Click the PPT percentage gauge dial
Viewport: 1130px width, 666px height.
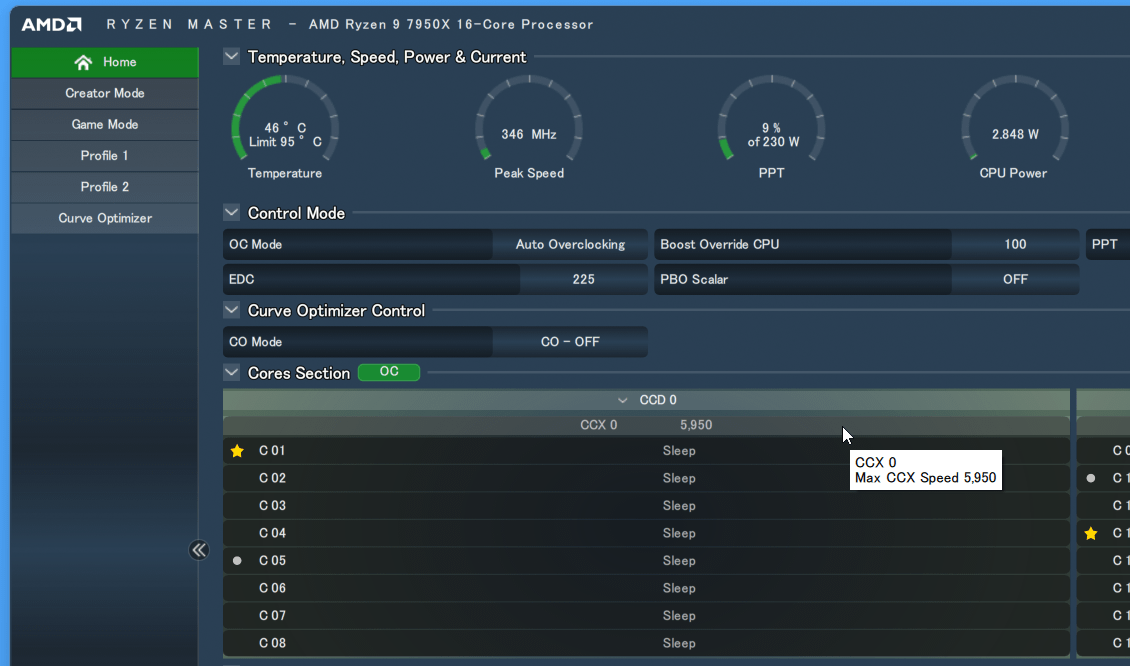[x=772, y=119]
